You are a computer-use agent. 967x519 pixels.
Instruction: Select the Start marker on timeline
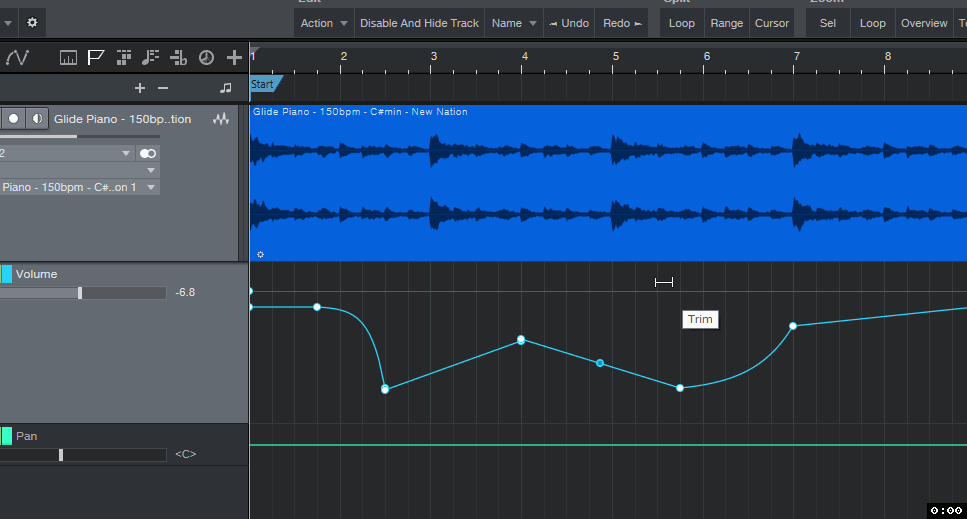pos(265,84)
